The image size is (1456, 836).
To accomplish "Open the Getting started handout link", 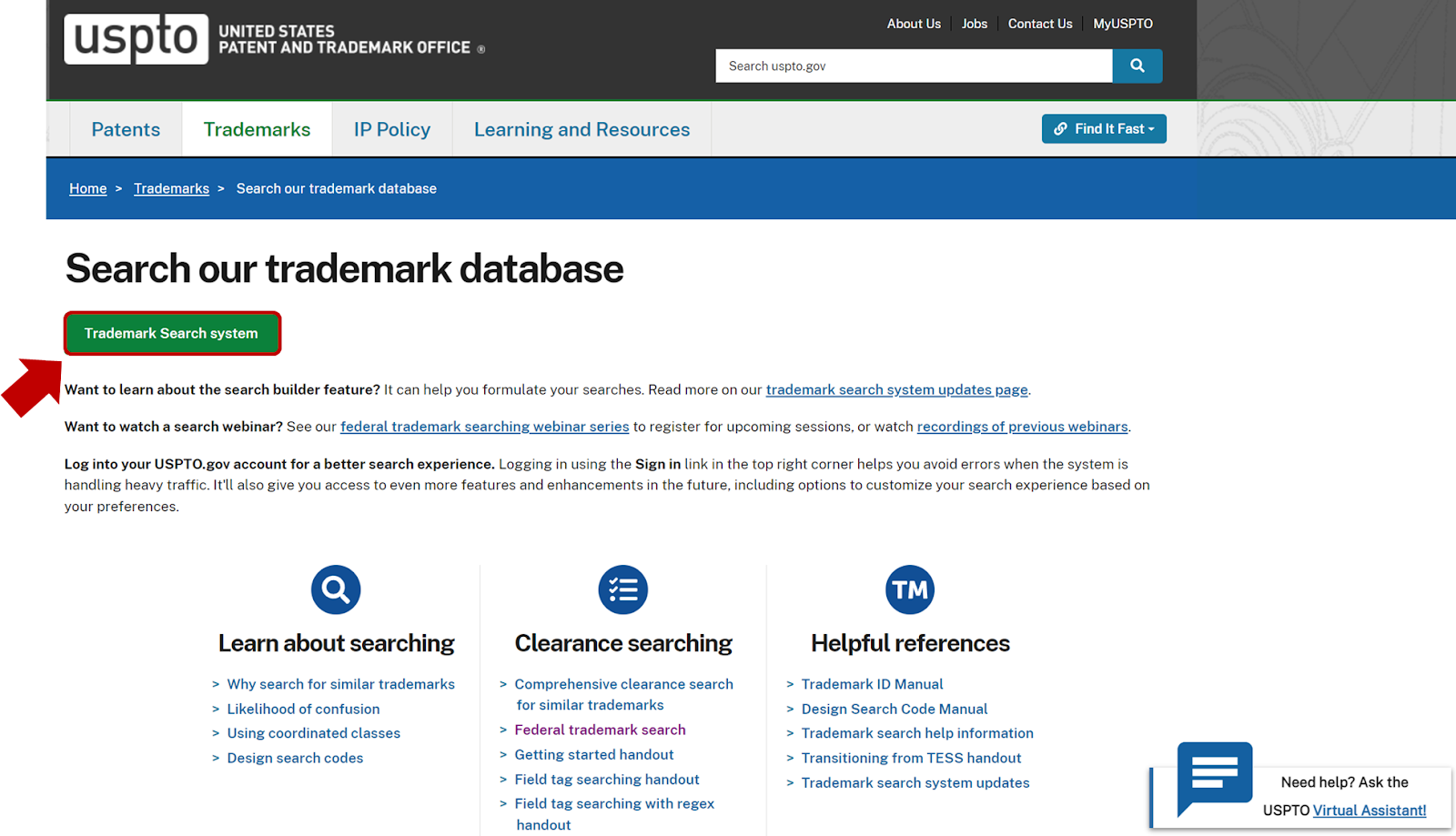I will coord(593,754).
